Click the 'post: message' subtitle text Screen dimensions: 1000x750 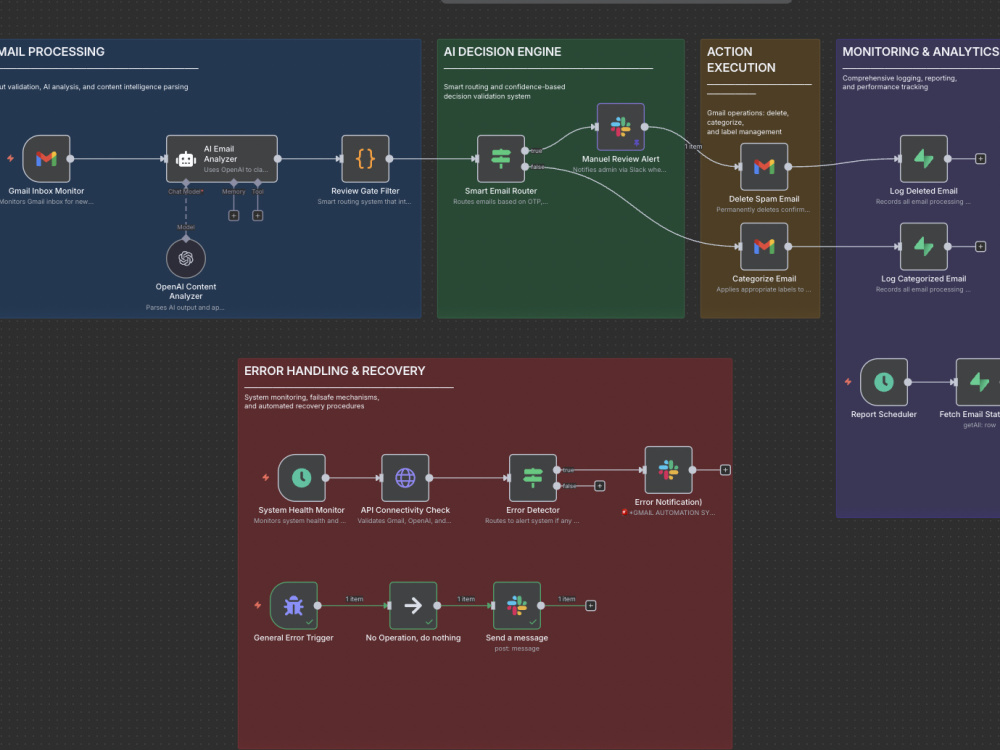click(x=517, y=649)
